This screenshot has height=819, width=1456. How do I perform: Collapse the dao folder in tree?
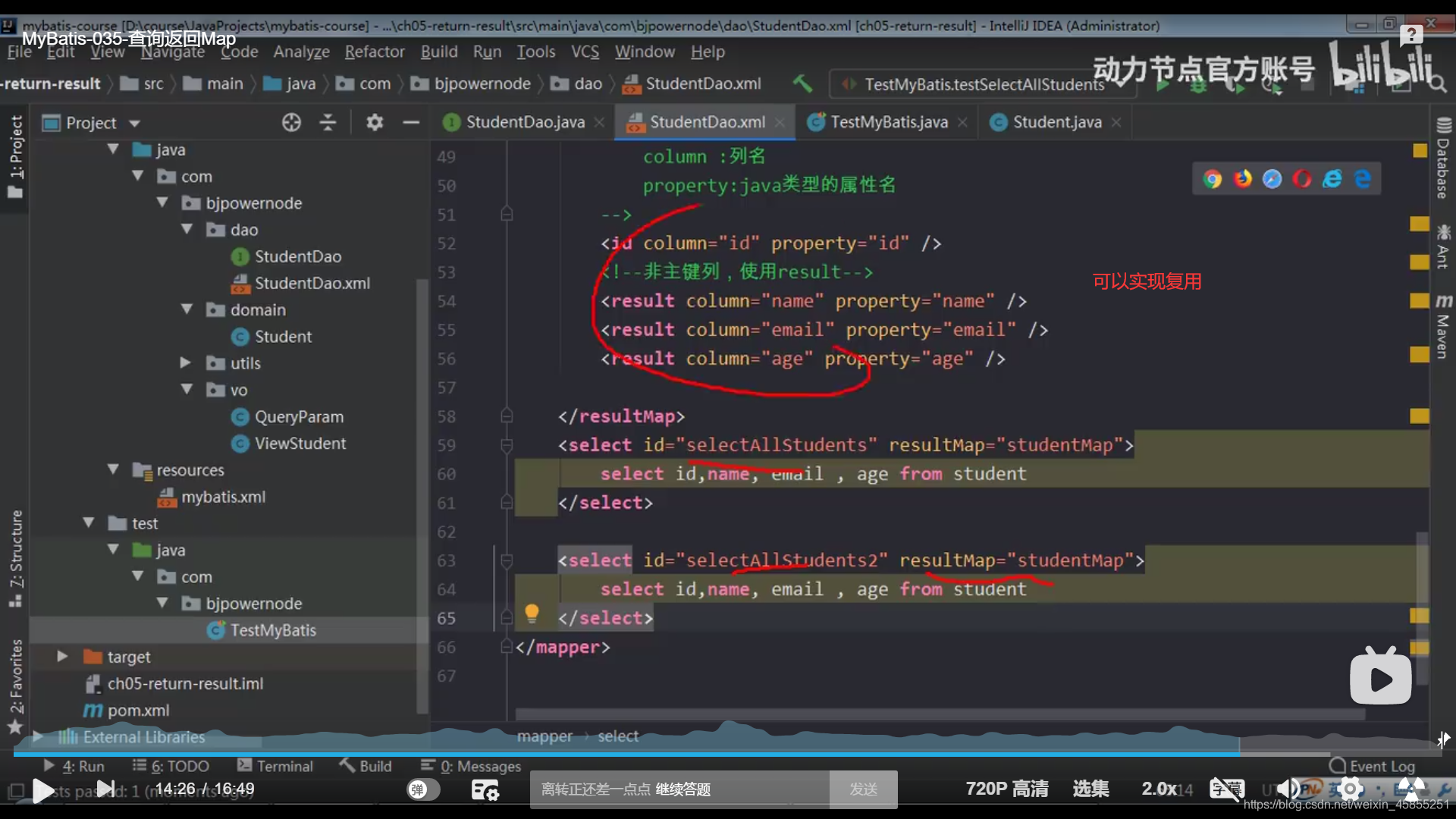pos(187,229)
